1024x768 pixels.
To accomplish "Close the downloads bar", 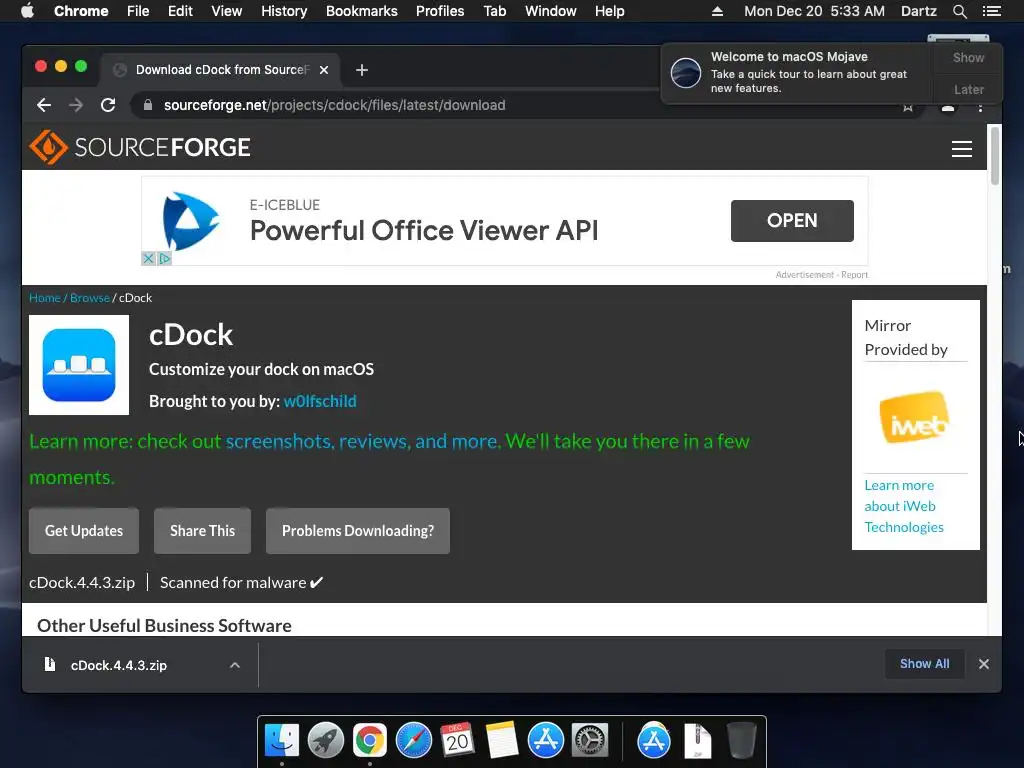I will pyautogui.click(x=984, y=664).
